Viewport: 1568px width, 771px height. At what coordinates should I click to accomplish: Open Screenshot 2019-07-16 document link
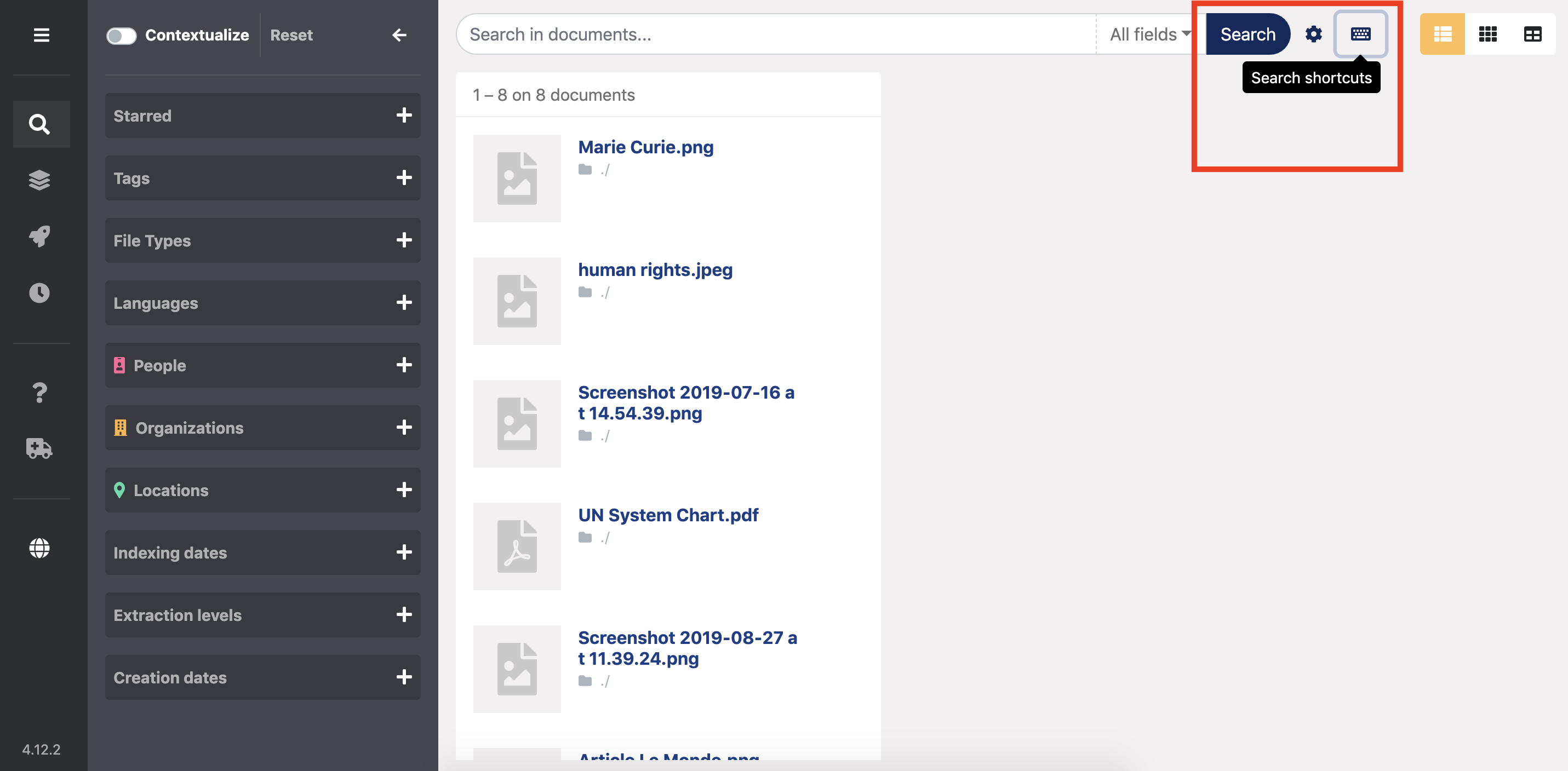point(686,403)
